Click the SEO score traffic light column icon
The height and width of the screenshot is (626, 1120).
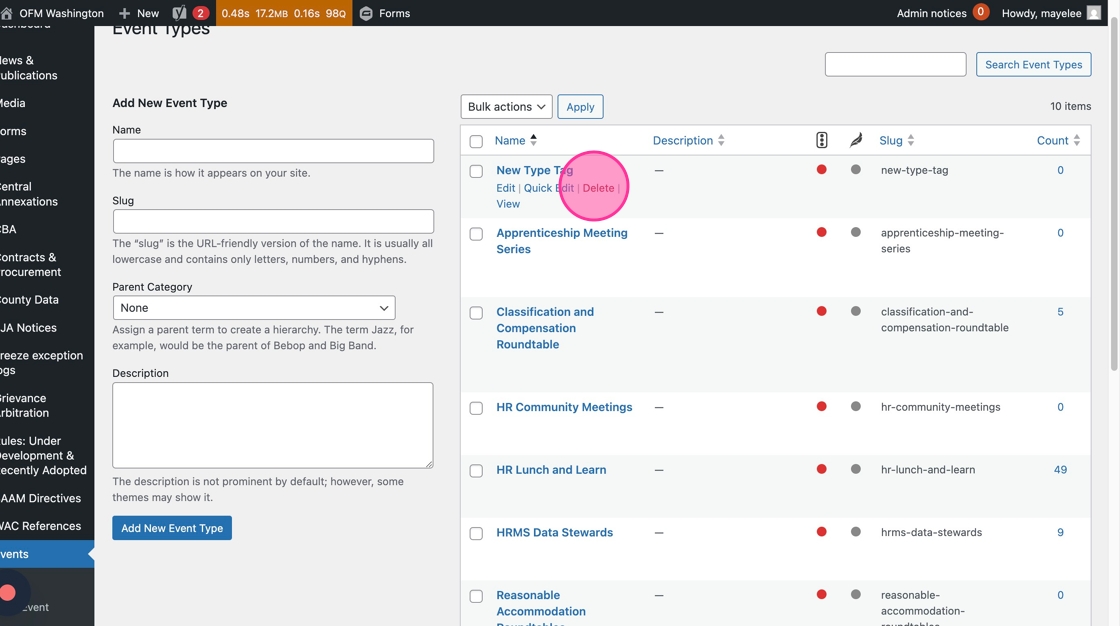821,141
